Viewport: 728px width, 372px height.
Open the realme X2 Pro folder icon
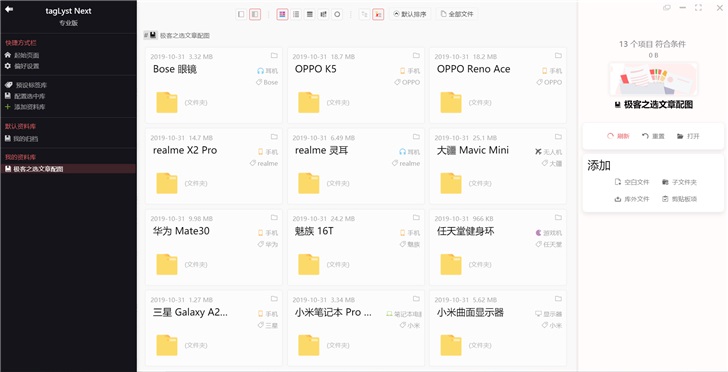[167, 183]
